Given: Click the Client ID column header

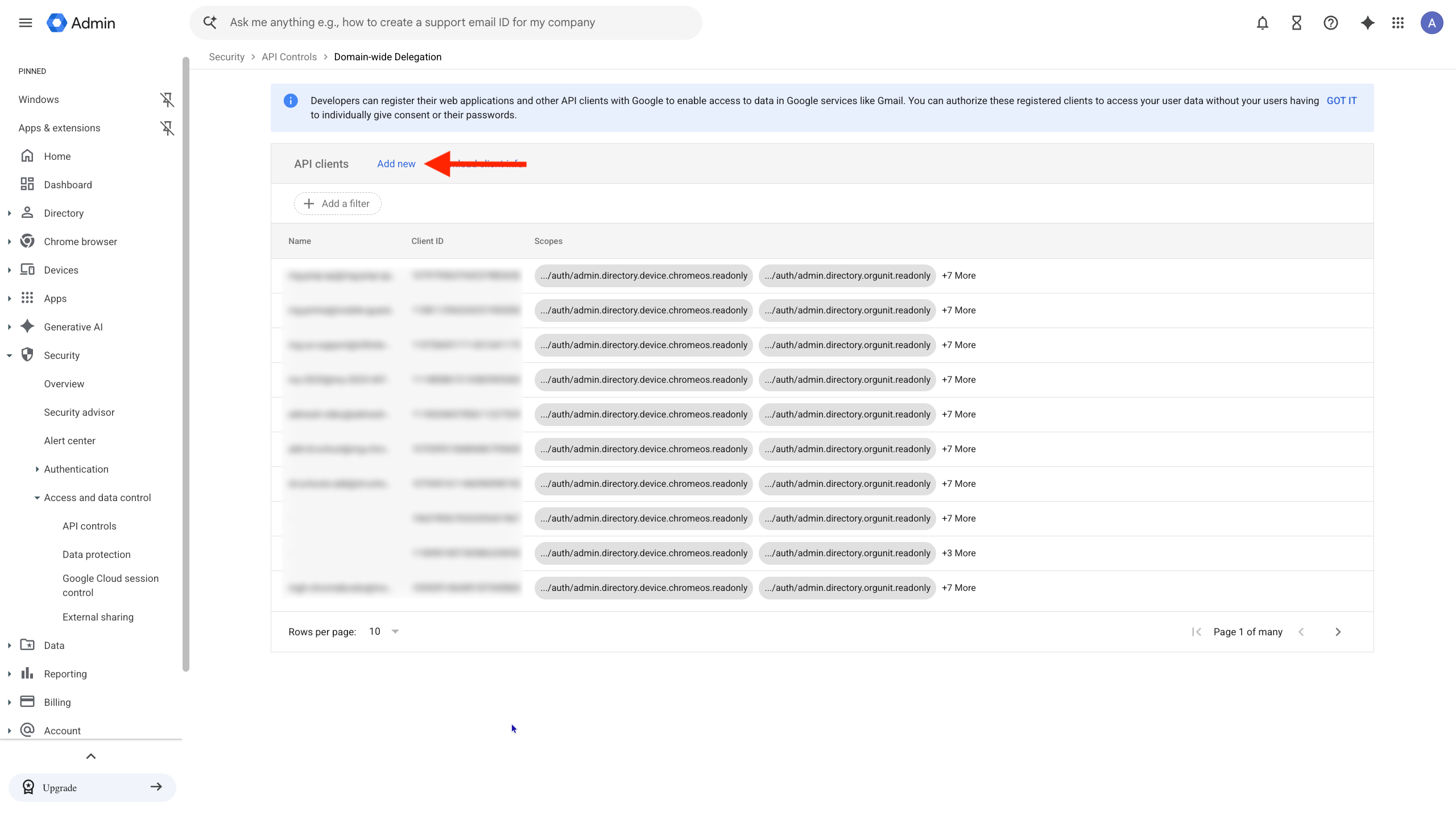Looking at the screenshot, I should click(427, 241).
